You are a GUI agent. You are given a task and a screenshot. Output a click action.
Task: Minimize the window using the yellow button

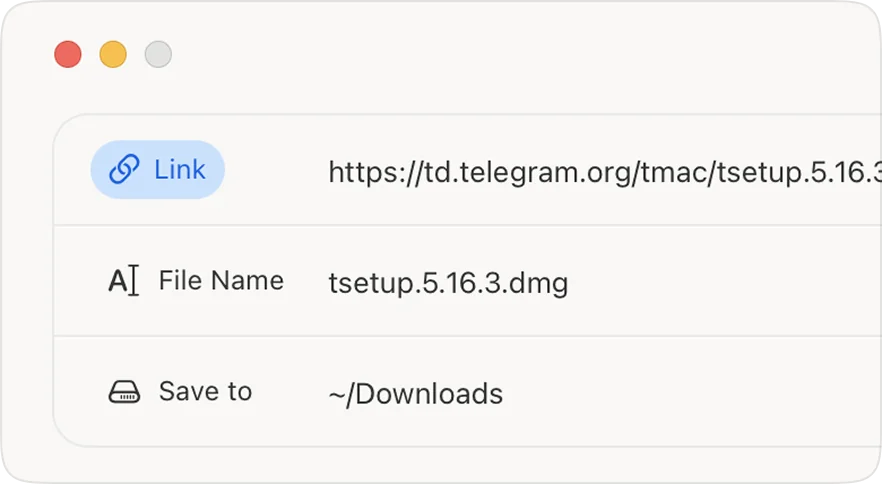[x=113, y=54]
